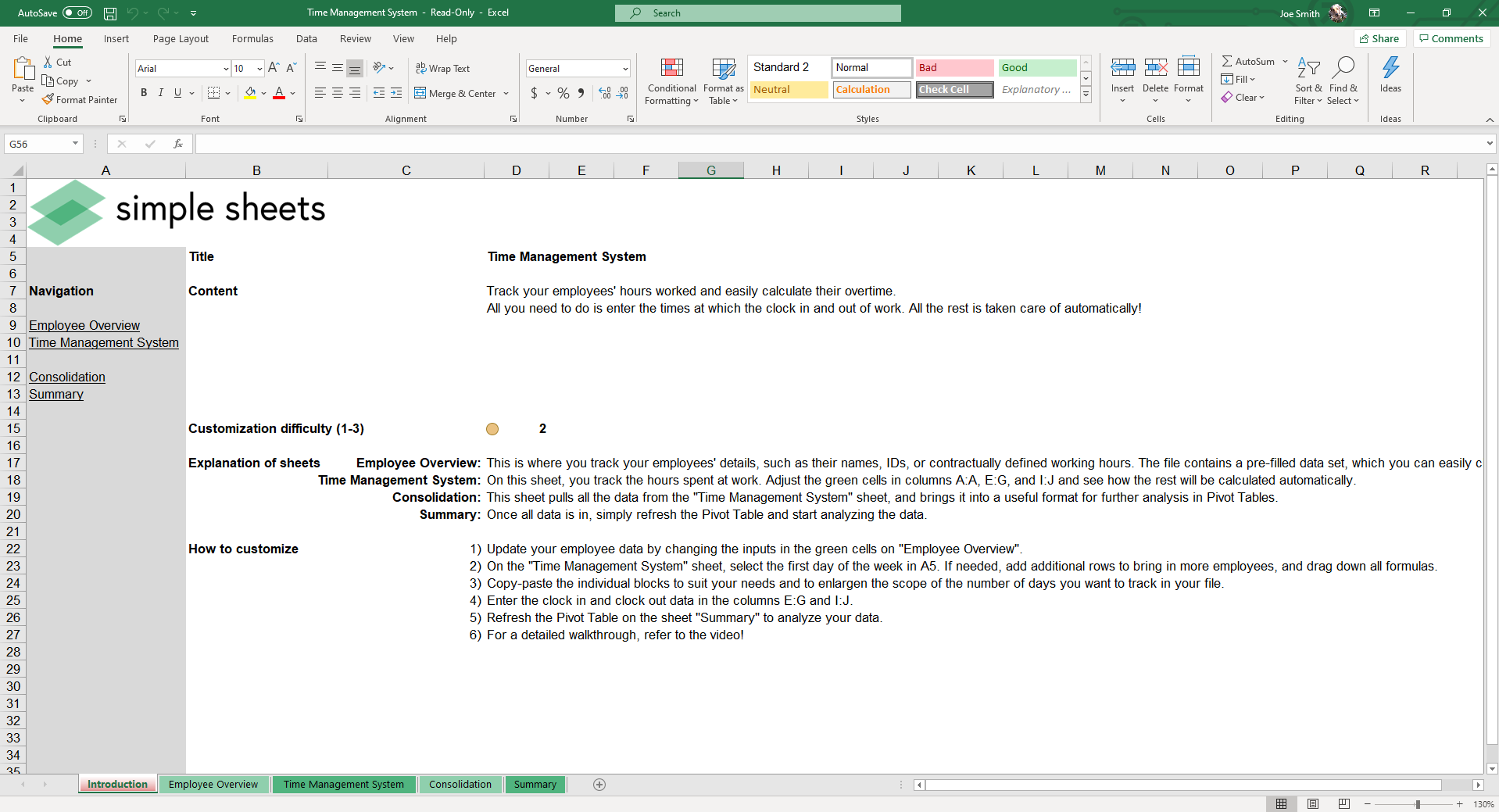Click the Insert cells icon
1499x812 pixels.
[1123, 68]
